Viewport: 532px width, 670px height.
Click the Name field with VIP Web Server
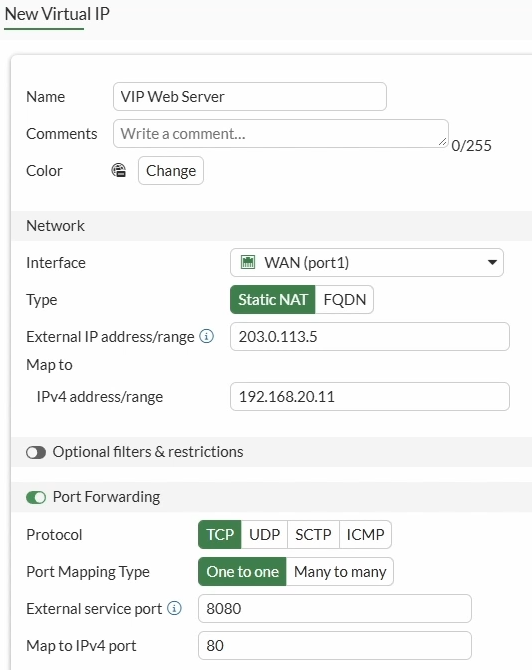[250, 97]
